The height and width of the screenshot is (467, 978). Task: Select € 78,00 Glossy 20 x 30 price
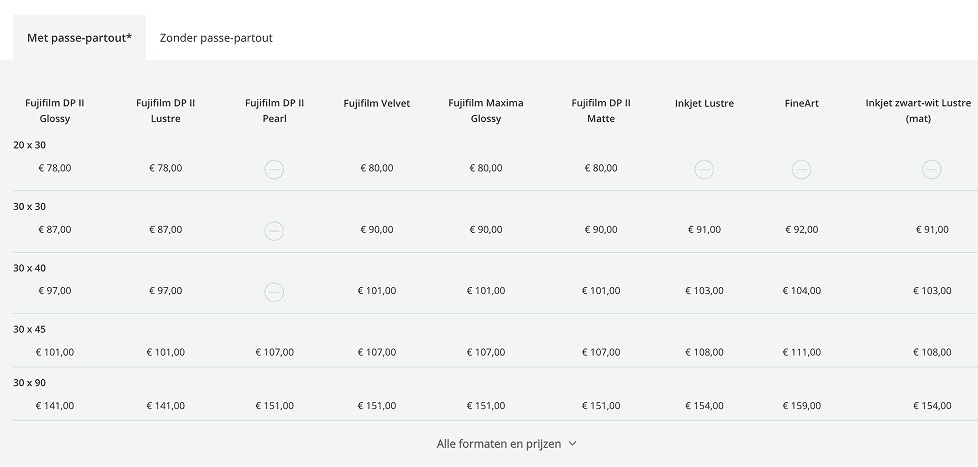click(55, 168)
